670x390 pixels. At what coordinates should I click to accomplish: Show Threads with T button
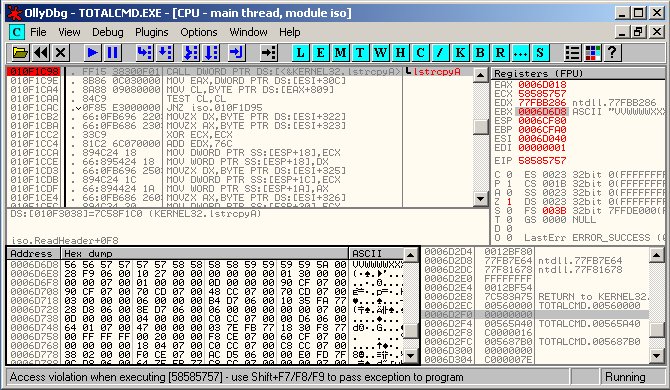tap(360, 53)
